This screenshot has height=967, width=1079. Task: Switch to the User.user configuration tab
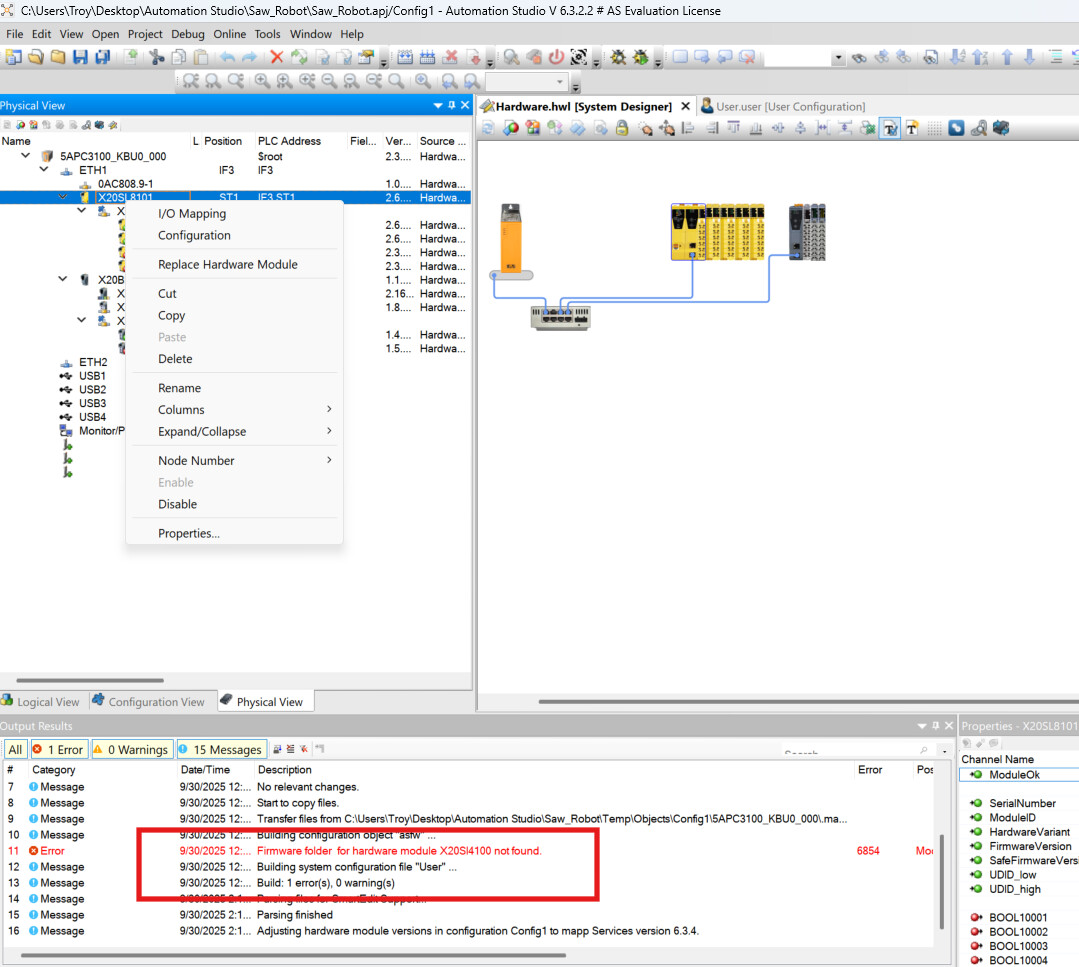782,106
